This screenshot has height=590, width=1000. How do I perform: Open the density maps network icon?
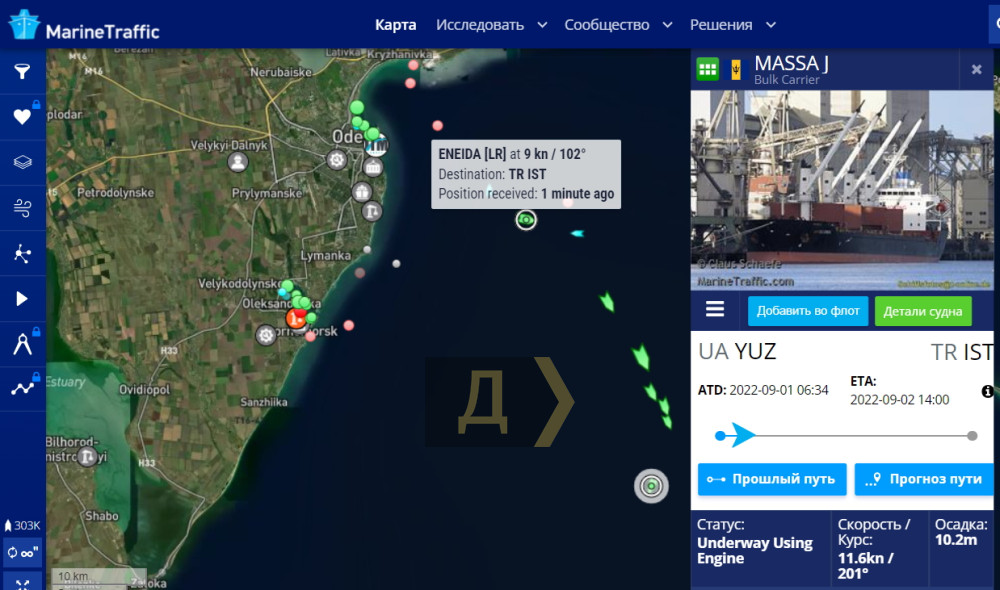click(22, 253)
